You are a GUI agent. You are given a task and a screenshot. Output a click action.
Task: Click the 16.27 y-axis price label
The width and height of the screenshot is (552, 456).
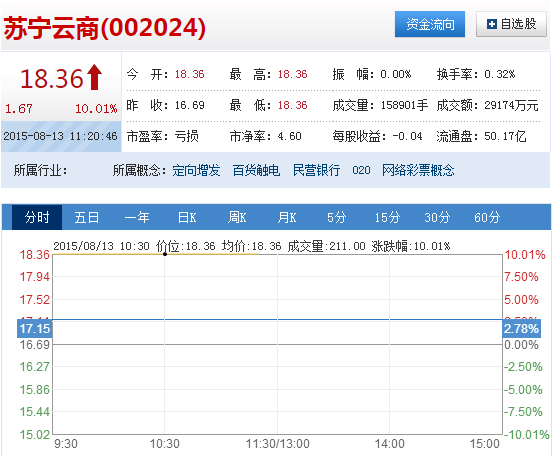(x=34, y=367)
